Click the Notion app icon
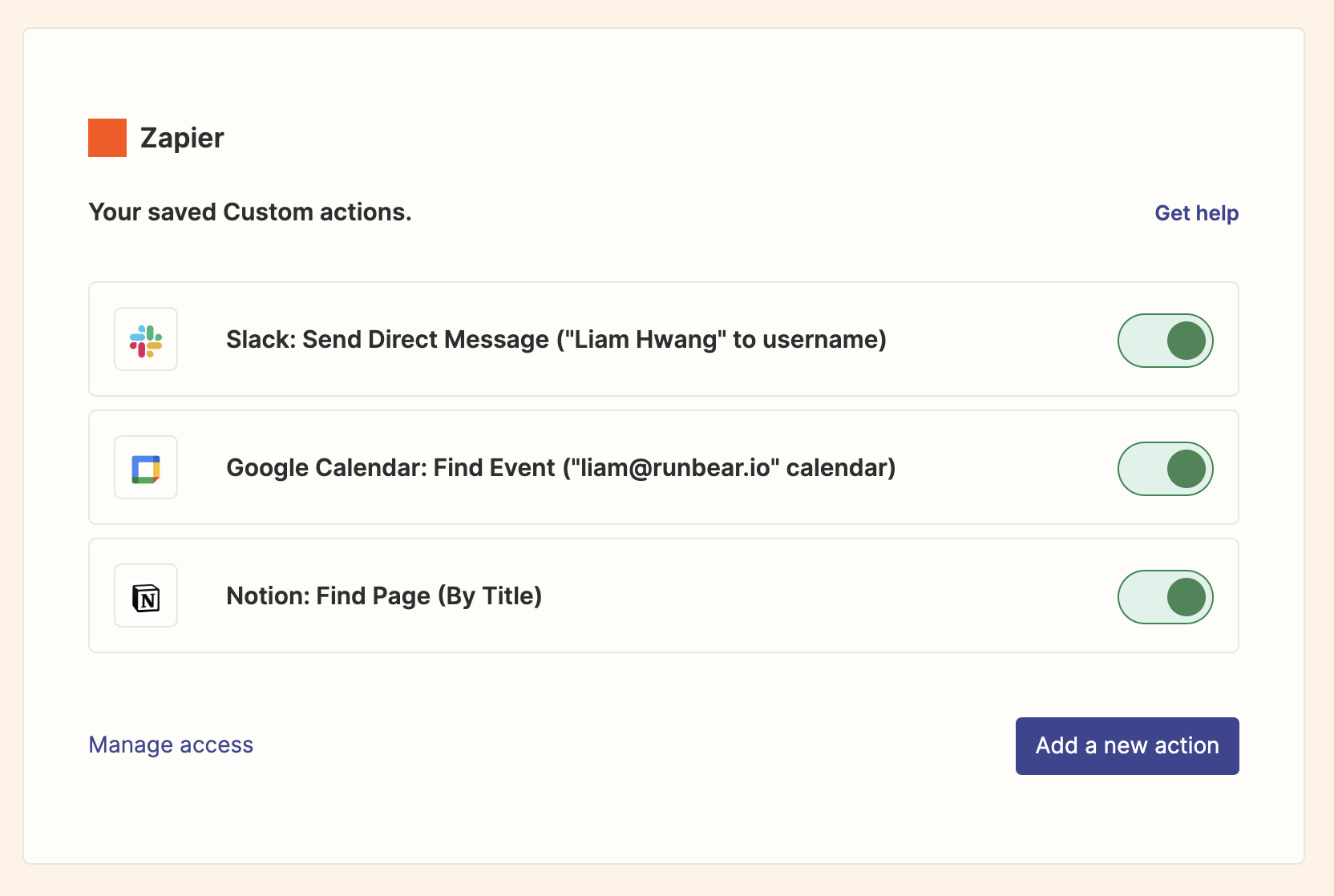 (x=146, y=595)
